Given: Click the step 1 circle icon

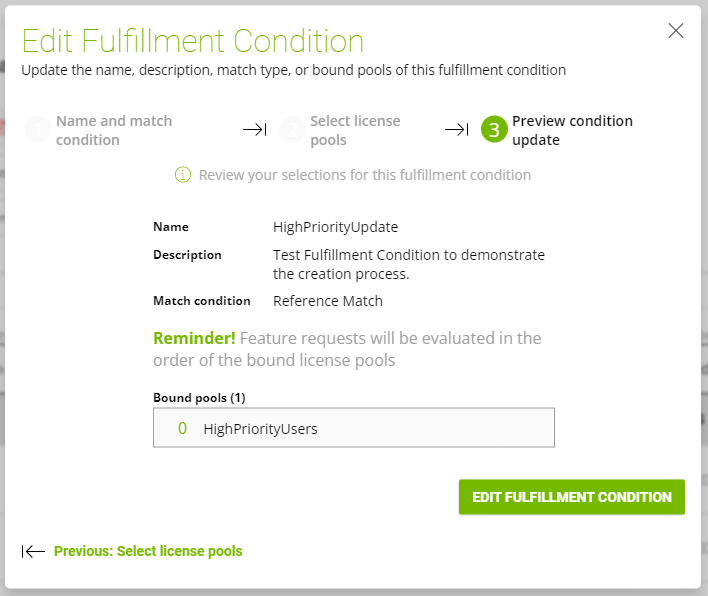Looking at the screenshot, I should [x=38, y=130].
